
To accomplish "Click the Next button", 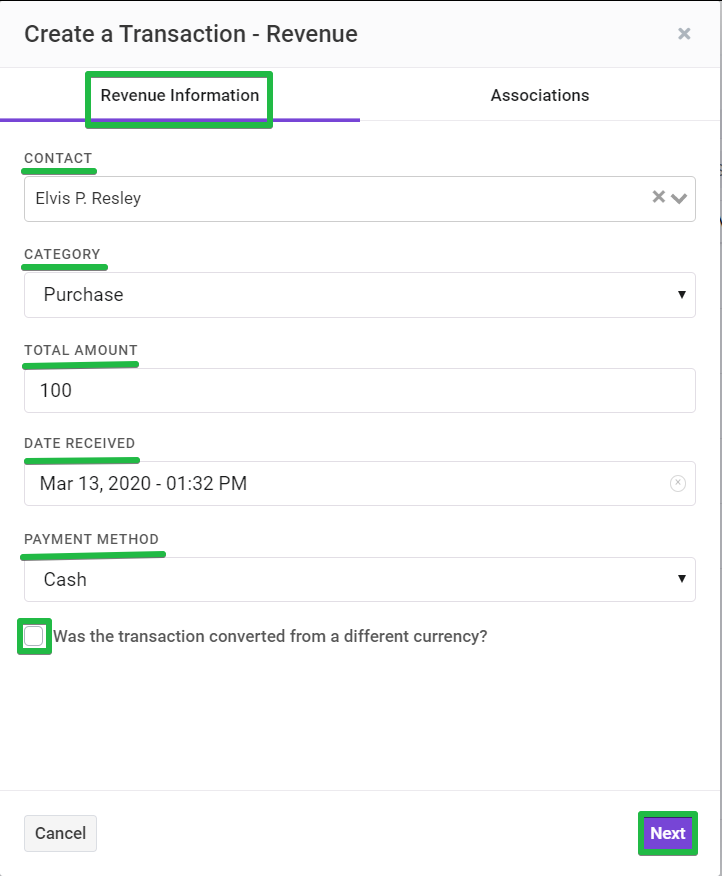I will point(668,833).
